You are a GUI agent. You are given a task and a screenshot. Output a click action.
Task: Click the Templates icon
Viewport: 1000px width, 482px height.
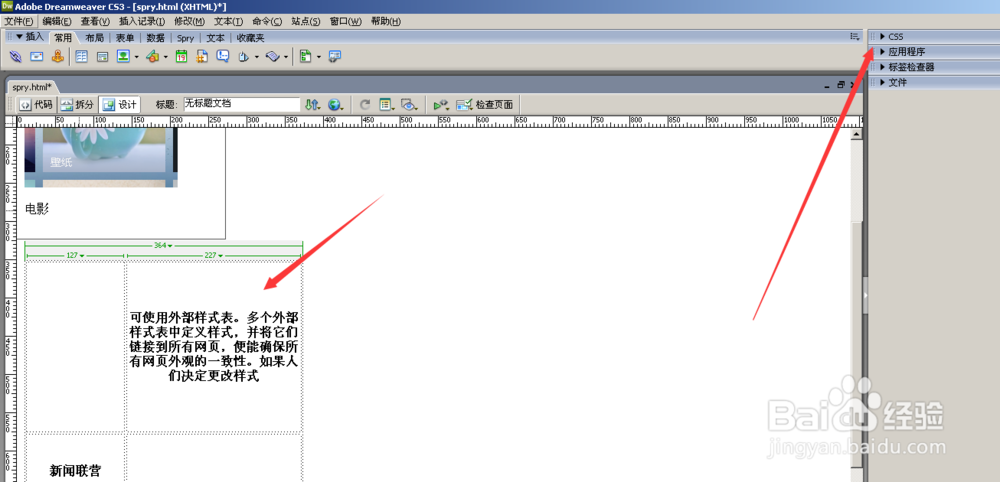click(305, 57)
